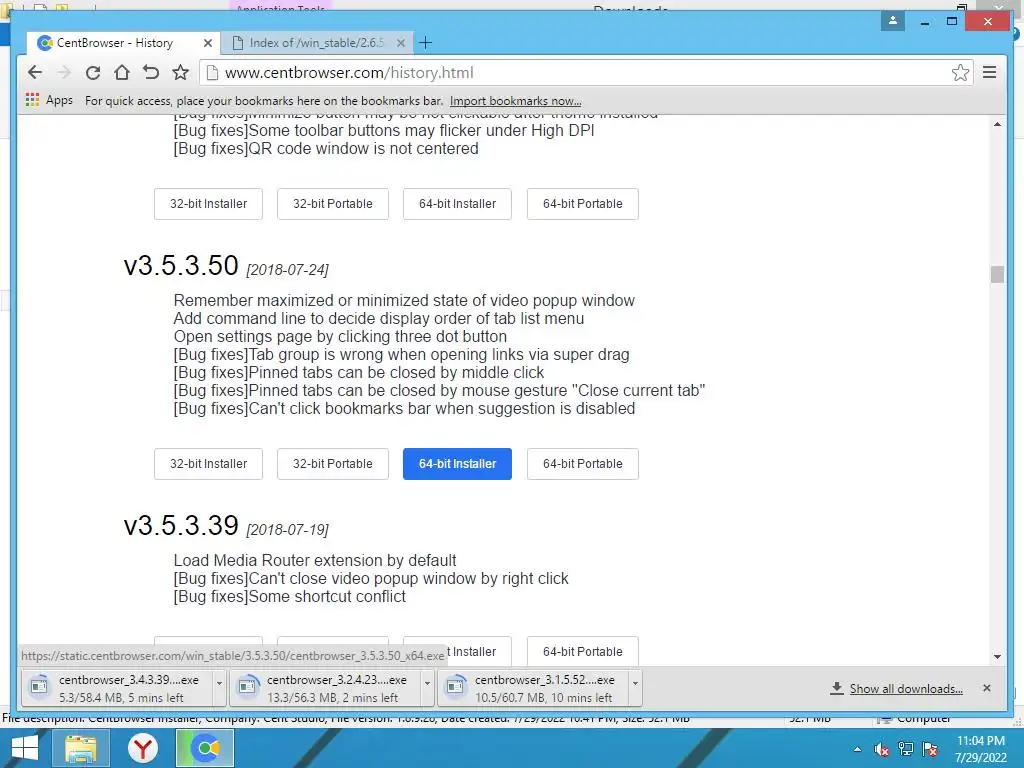
Task: Download the v3.5.3.50 32-bit Installer
Action: coord(208,464)
